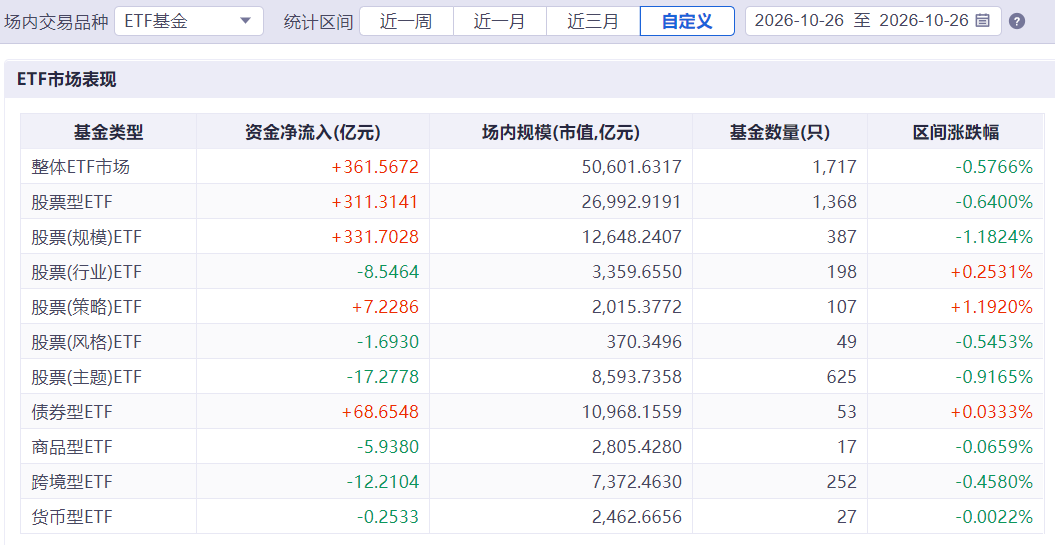This screenshot has width=1055, height=545.
Task: Select the 近一月 period tab
Action: (x=500, y=21)
